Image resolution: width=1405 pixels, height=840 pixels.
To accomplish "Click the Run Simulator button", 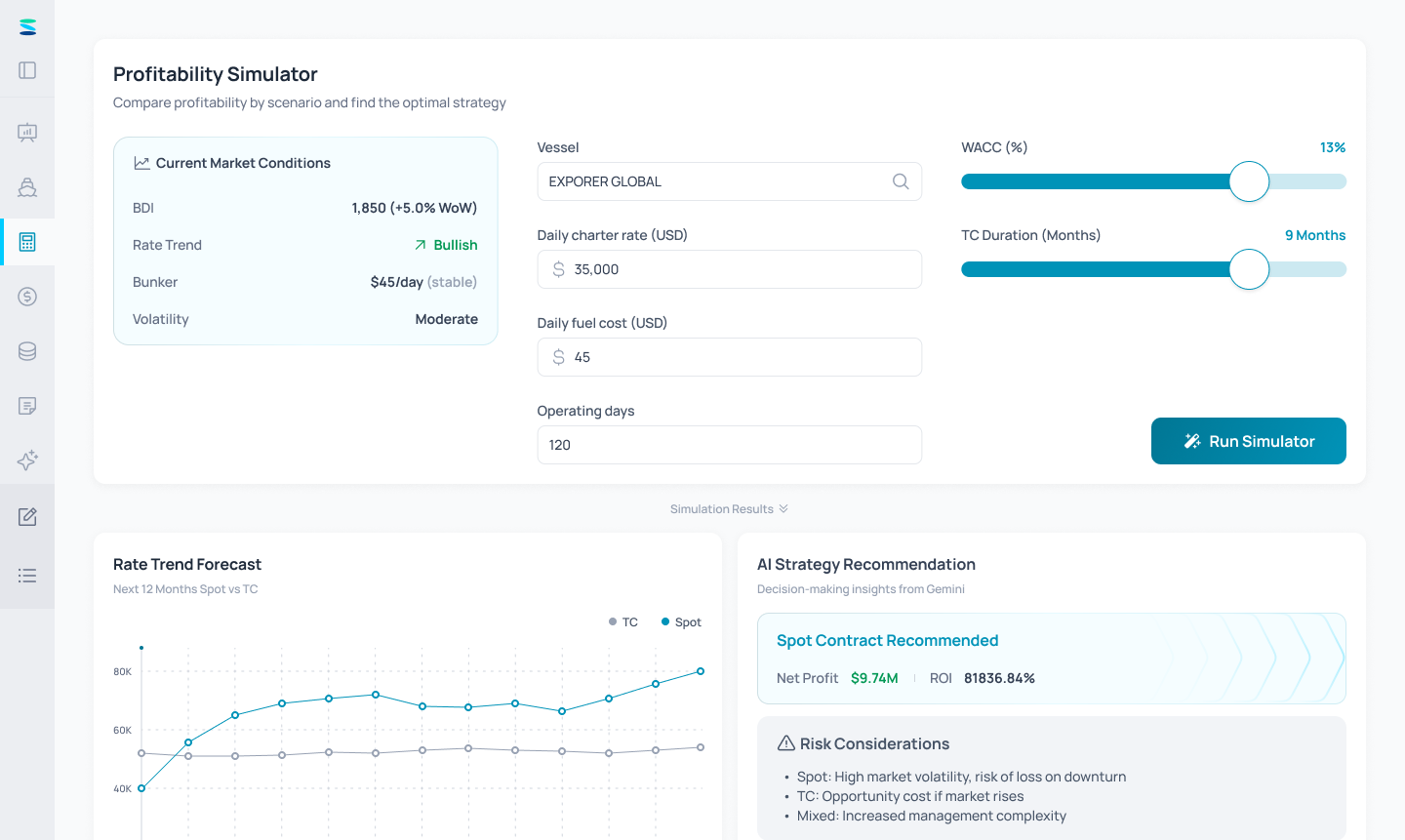I will pyautogui.click(x=1249, y=441).
